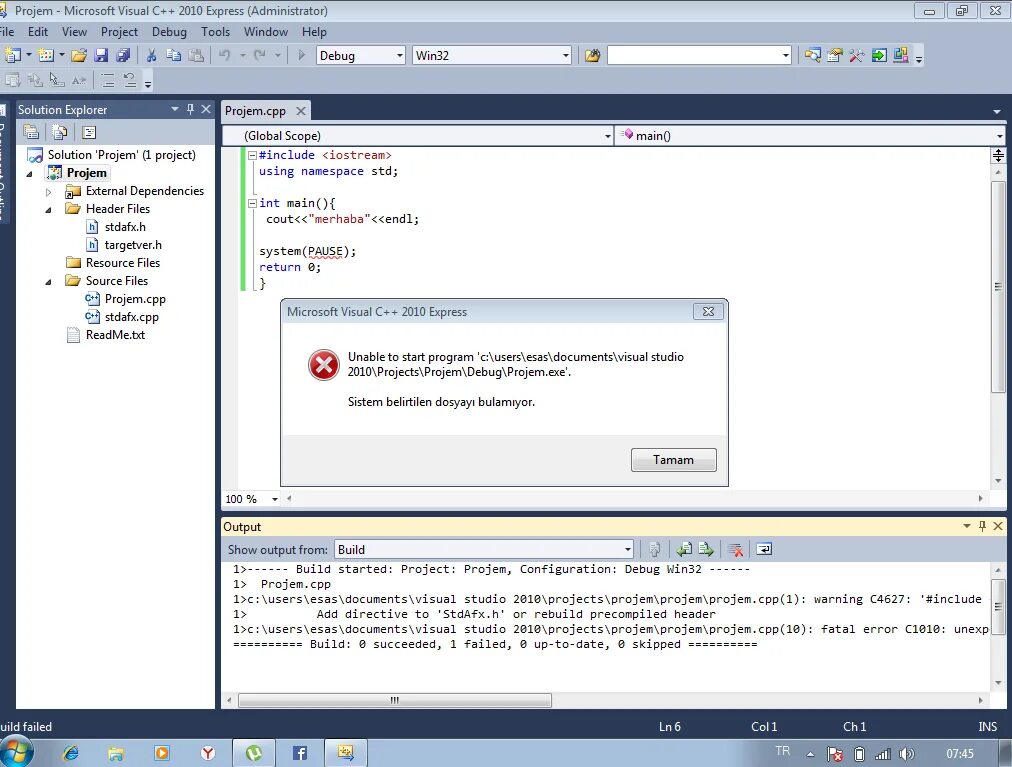The height and width of the screenshot is (767, 1012).
Task: Toggle auto-hide pin on Output panel
Action: point(982,526)
